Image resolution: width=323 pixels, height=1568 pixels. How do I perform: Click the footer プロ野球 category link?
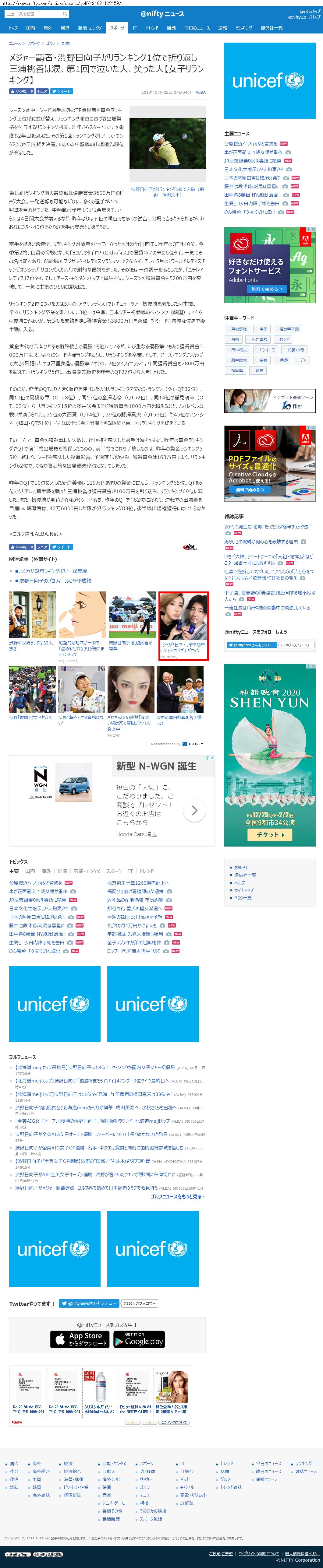147,1471
